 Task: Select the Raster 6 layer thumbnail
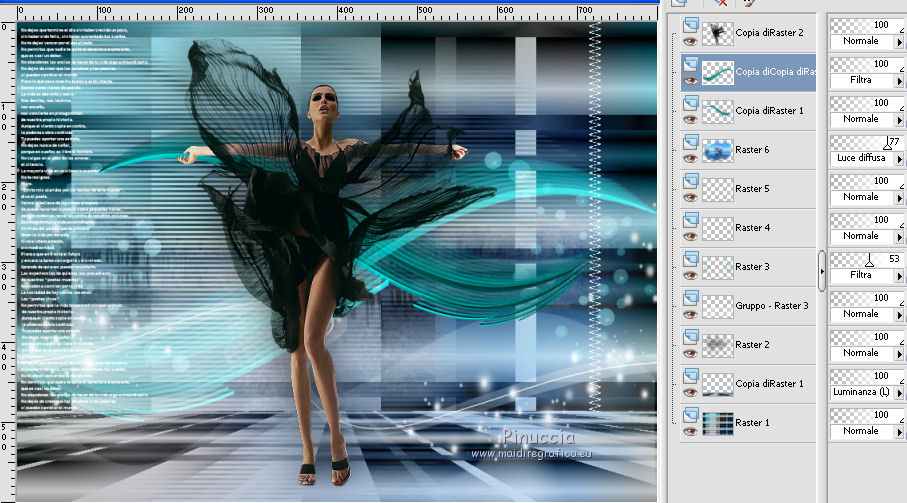[x=717, y=150]
